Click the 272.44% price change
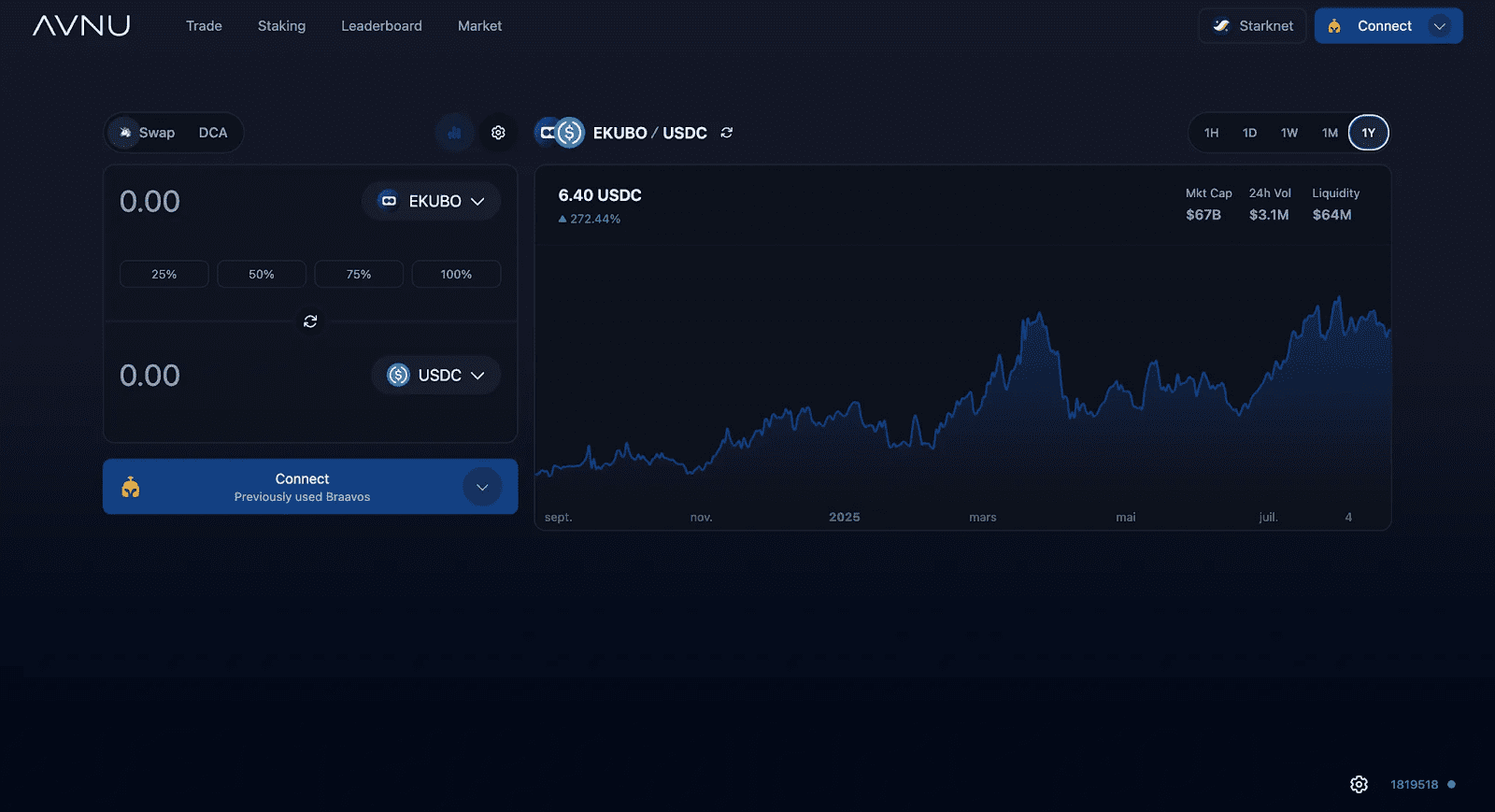This screenshot has width=1495, height=812. click(x=590, y=219)
